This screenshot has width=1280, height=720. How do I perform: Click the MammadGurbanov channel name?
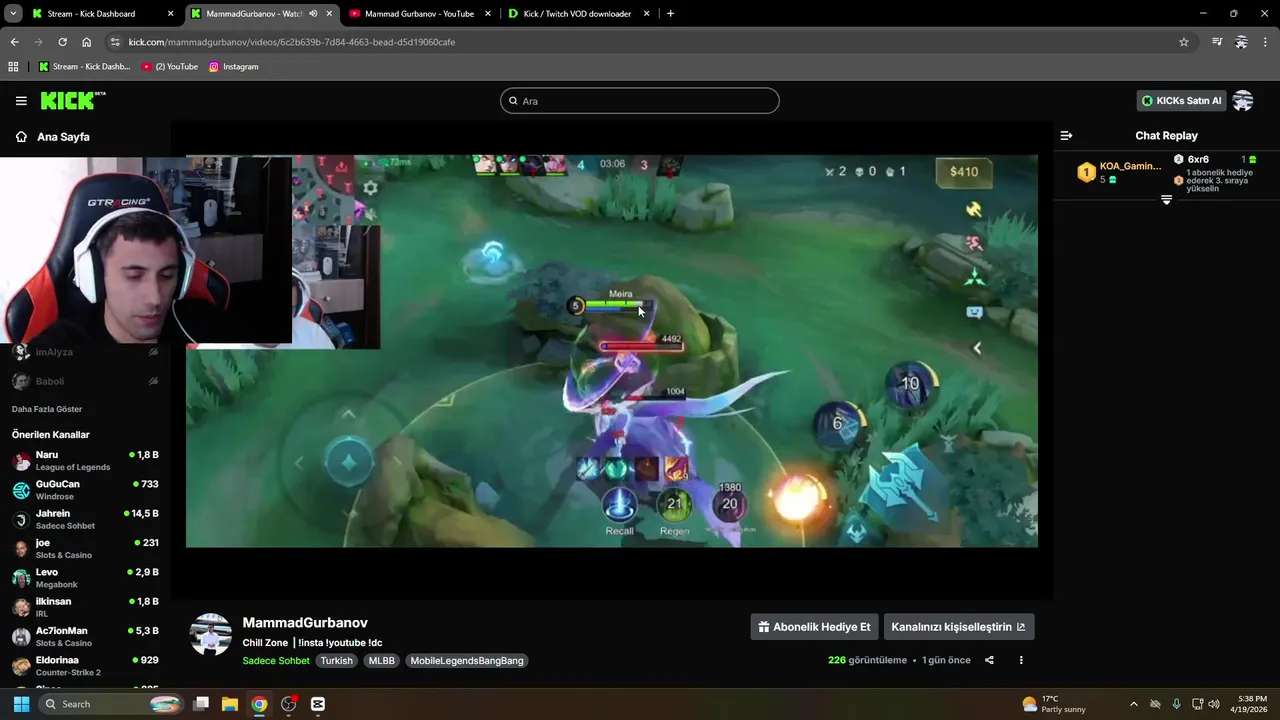click(x=305, y=623)
